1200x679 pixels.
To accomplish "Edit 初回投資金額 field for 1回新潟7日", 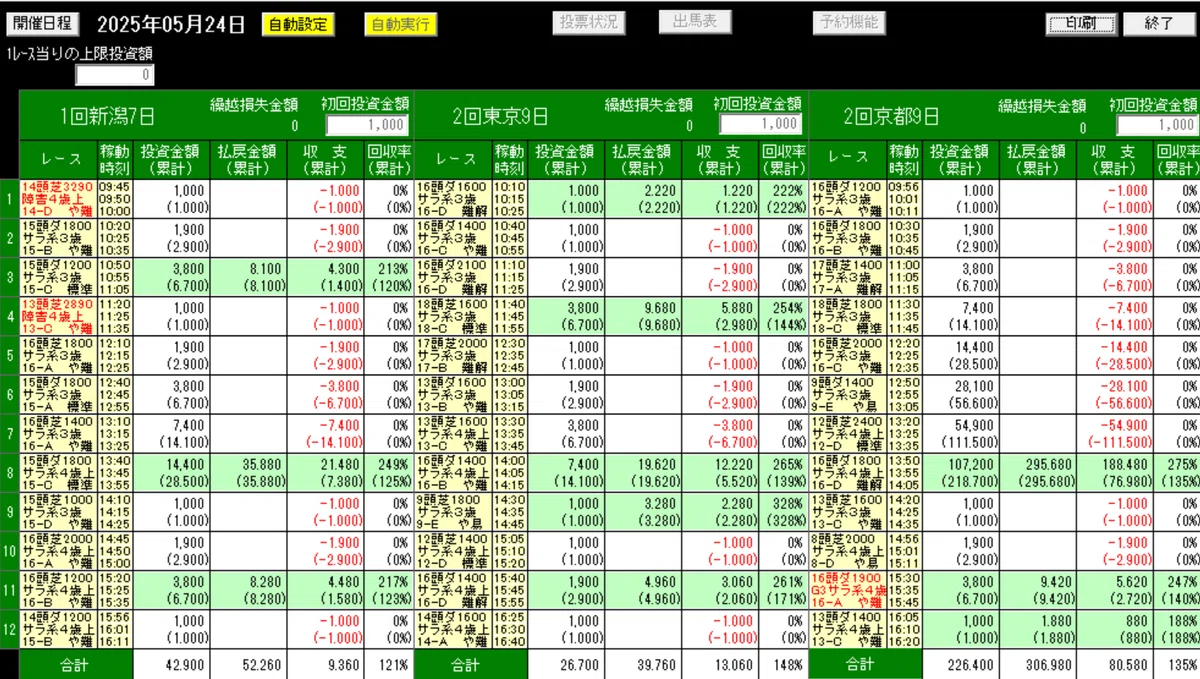I will tap(367, 124).
